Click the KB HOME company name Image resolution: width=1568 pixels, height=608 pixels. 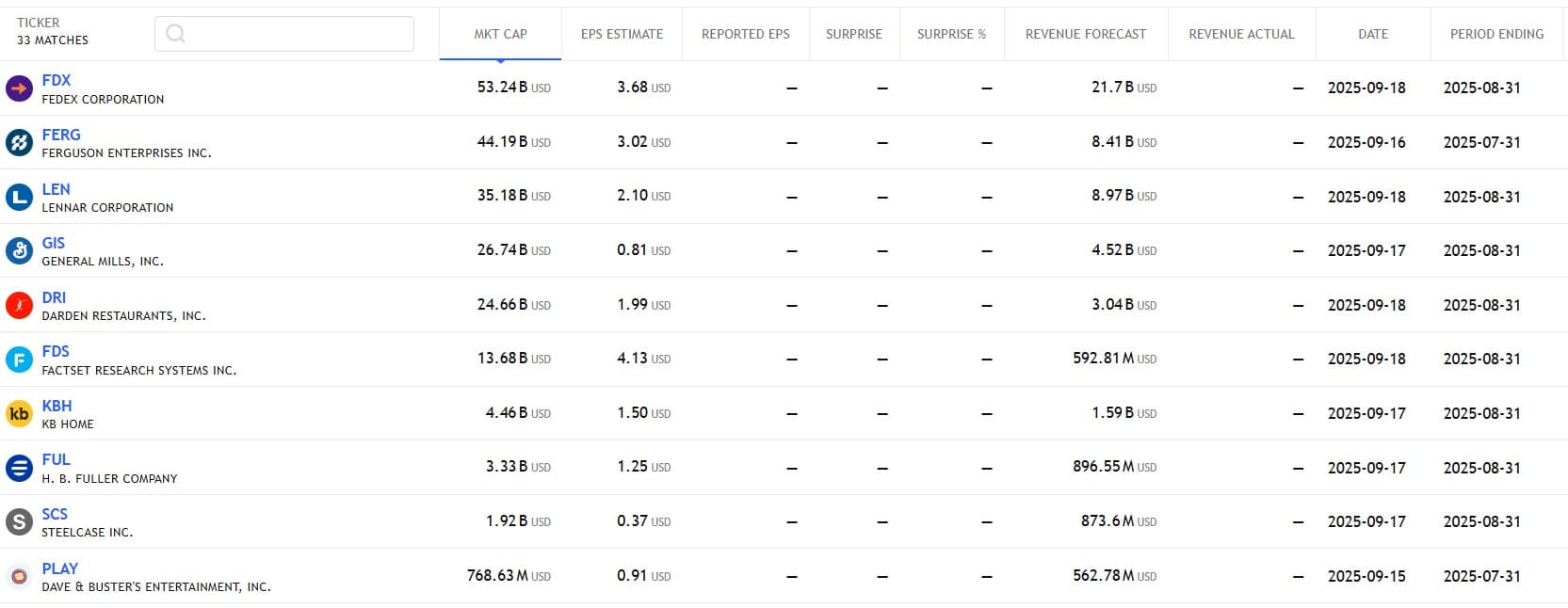tap(68, 424)
